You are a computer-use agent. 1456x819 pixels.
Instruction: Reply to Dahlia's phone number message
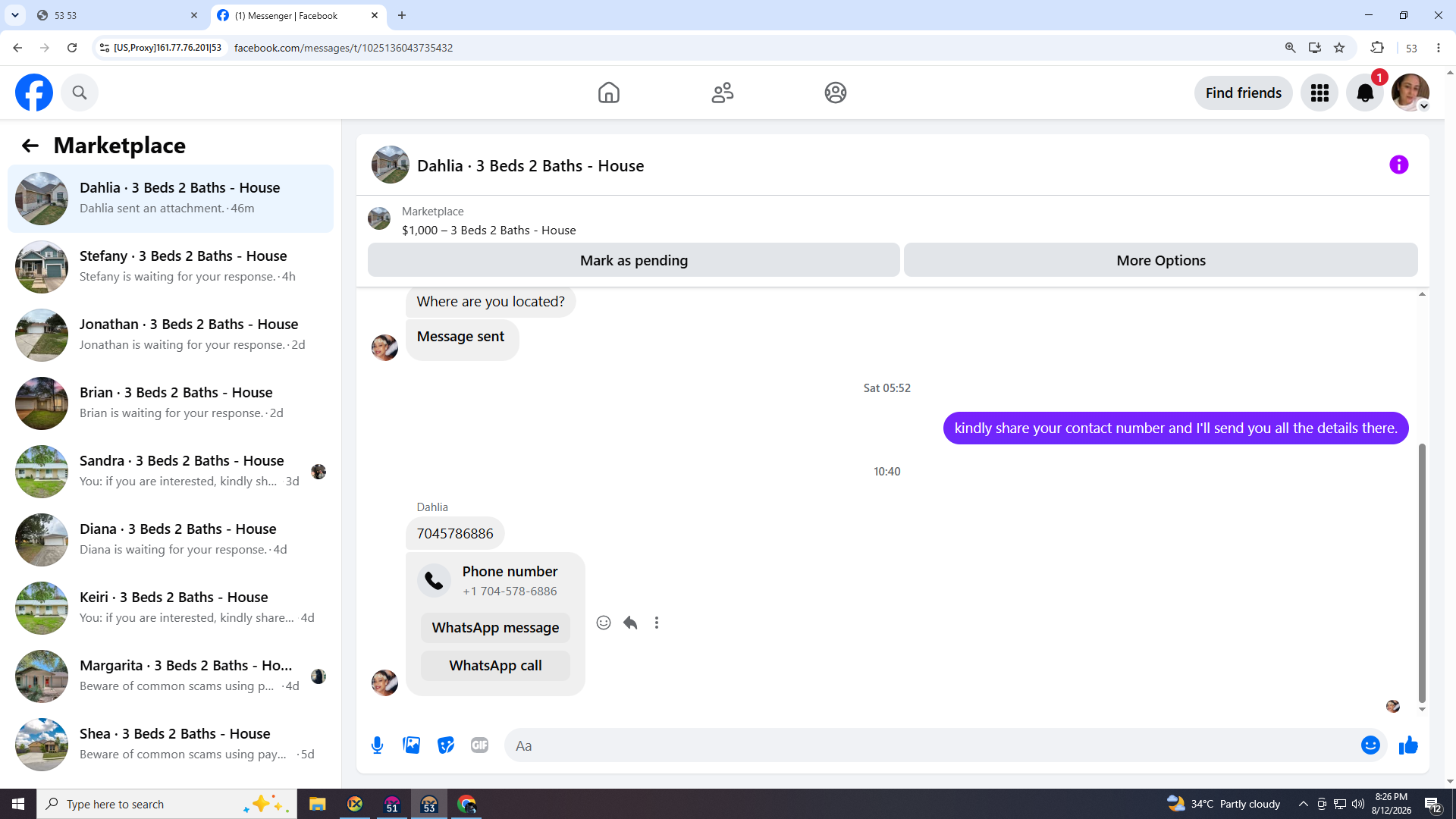pos(630,623)
